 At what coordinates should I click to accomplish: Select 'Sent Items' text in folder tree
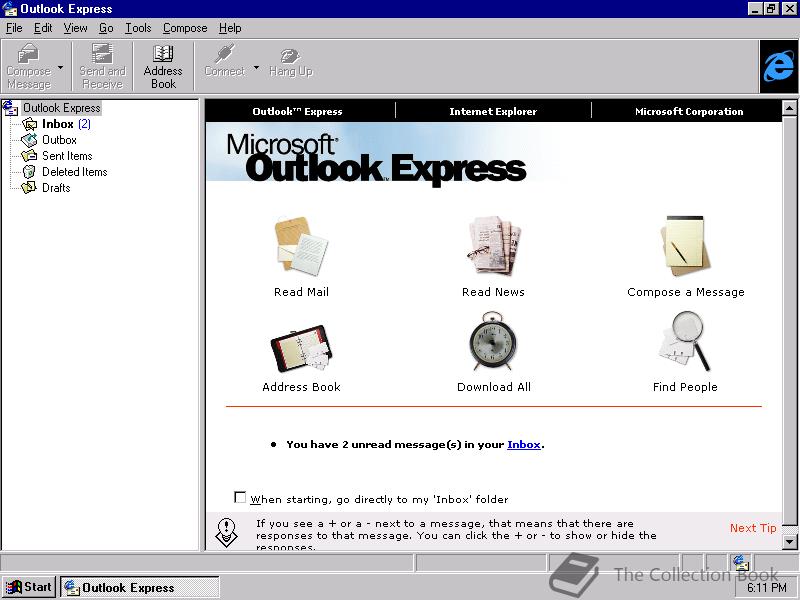tap(67, 156)
